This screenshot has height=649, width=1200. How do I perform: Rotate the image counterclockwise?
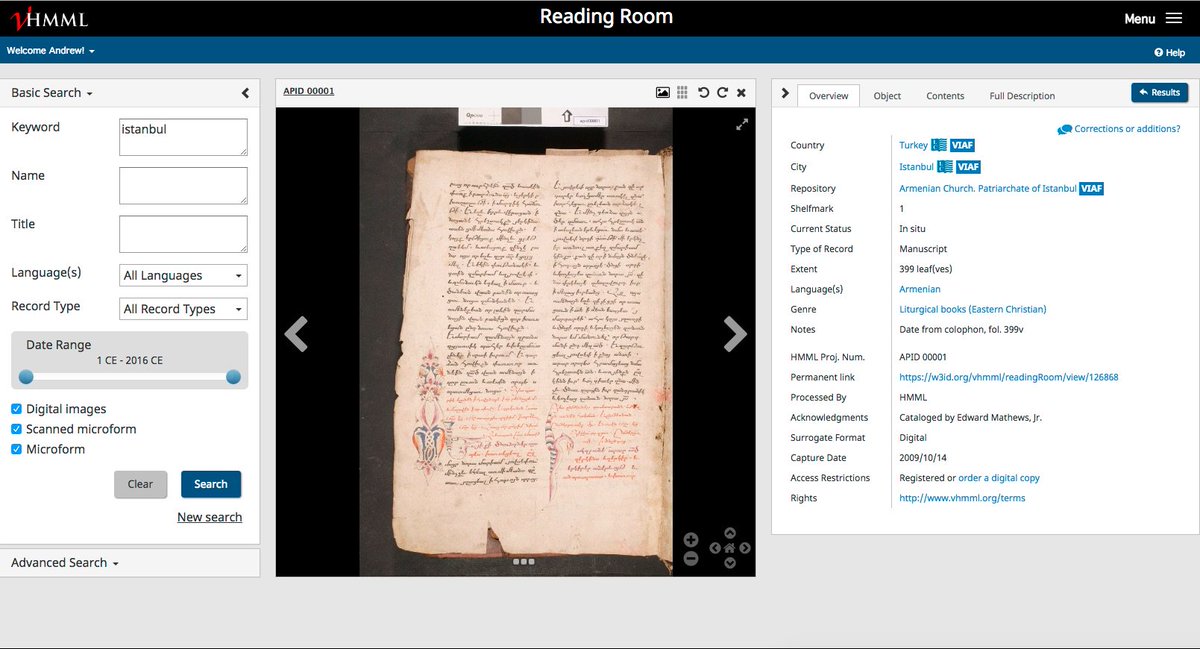point(704,92)
